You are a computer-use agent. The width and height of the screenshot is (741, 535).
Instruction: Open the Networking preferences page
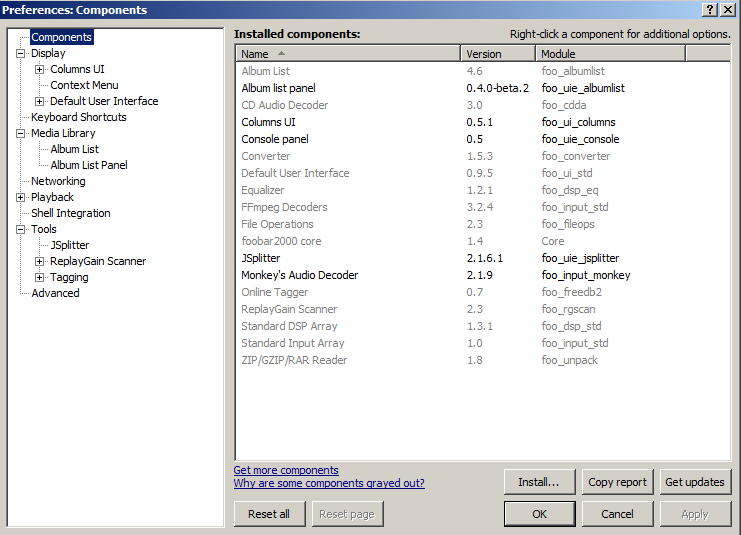58,181
